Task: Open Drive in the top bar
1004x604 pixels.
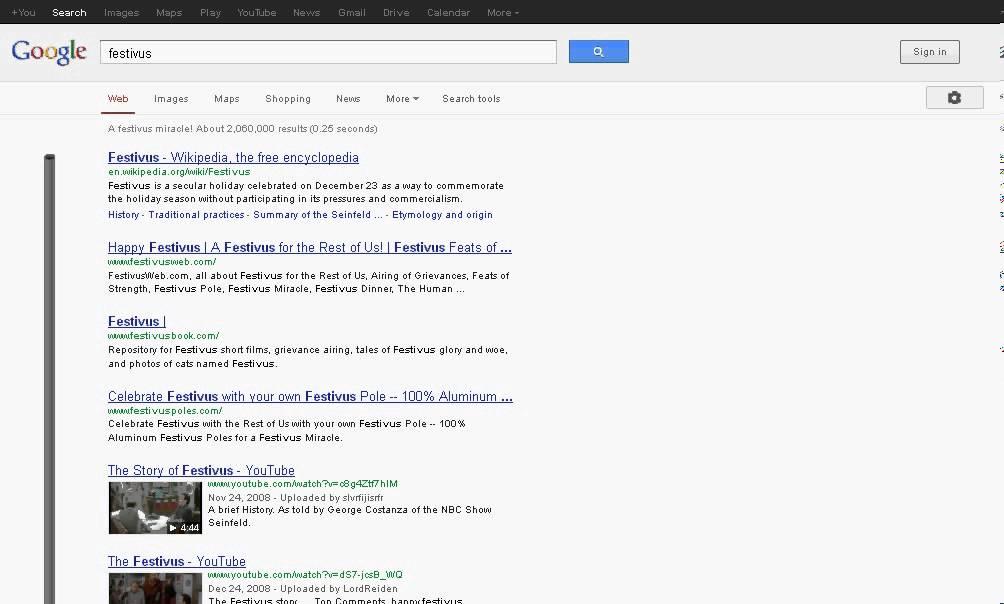Action: (x=396, y=12)
